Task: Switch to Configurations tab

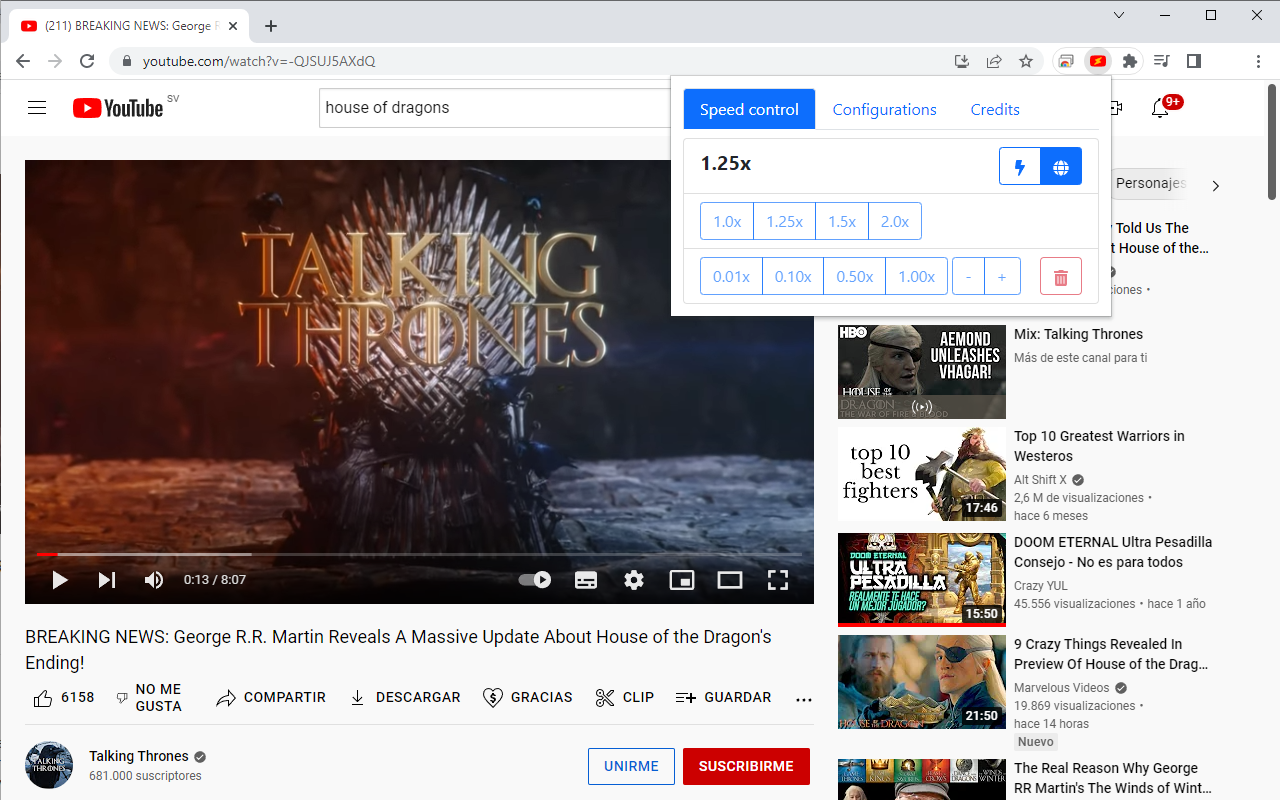Action: click(x=885, y=109)
